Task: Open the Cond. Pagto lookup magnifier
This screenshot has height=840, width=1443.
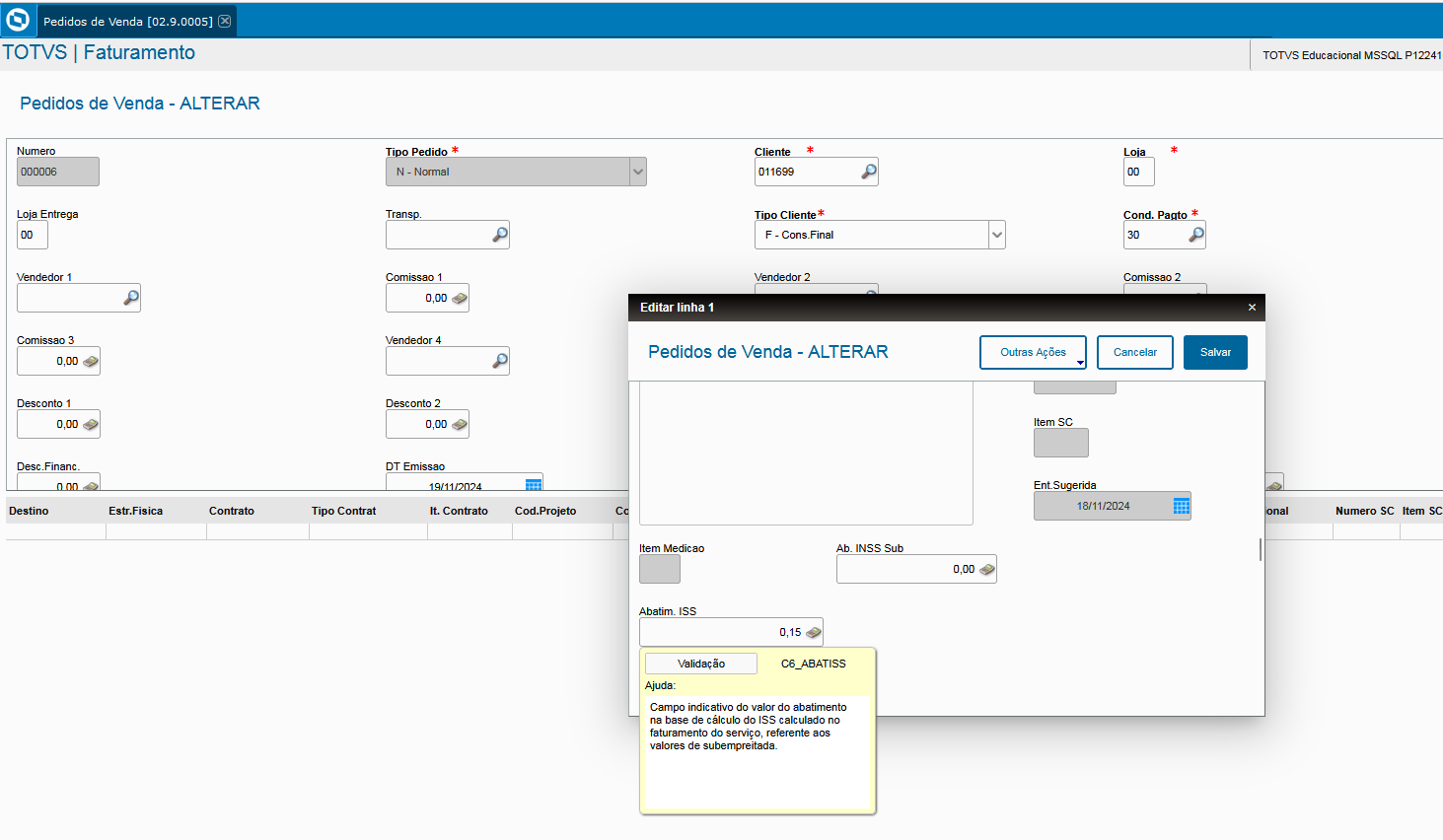Action: click(1195, 235)
